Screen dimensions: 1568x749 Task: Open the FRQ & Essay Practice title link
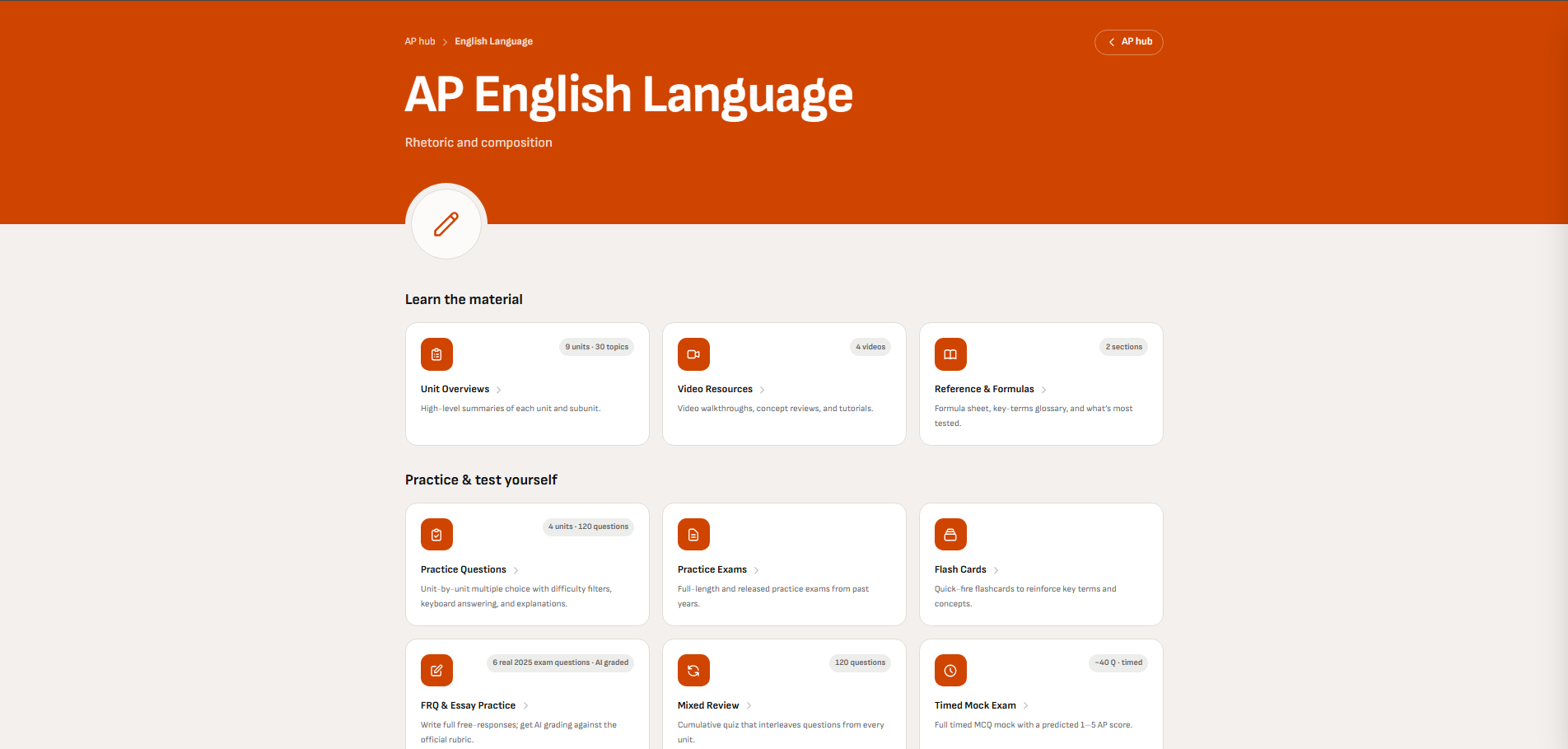tap(468, 705)
